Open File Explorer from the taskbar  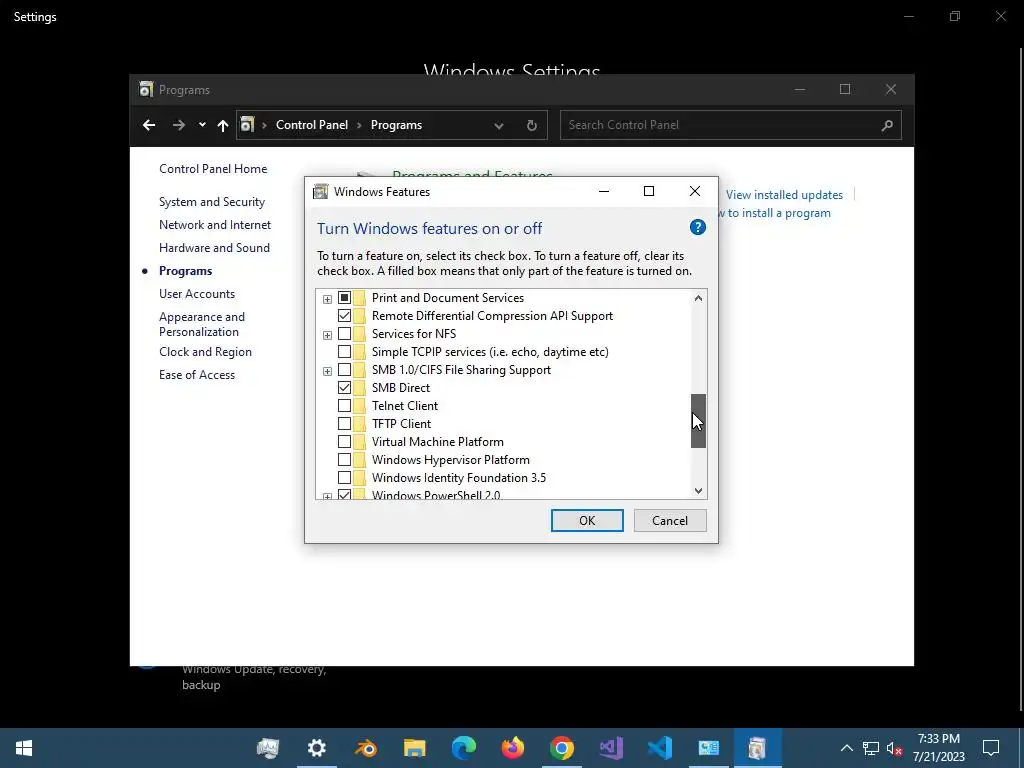pos(415,748)
